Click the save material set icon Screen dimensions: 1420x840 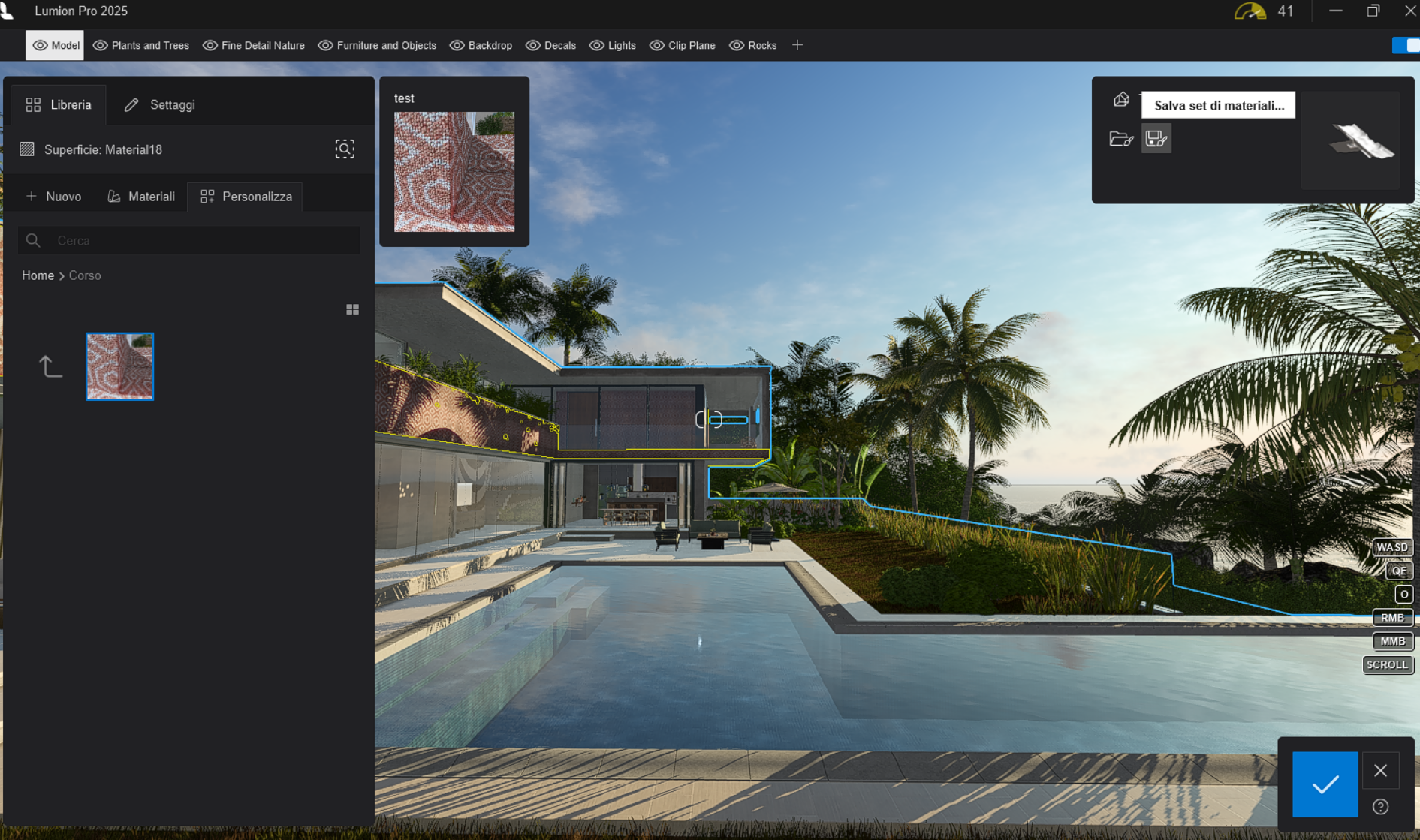(1156, 138)
